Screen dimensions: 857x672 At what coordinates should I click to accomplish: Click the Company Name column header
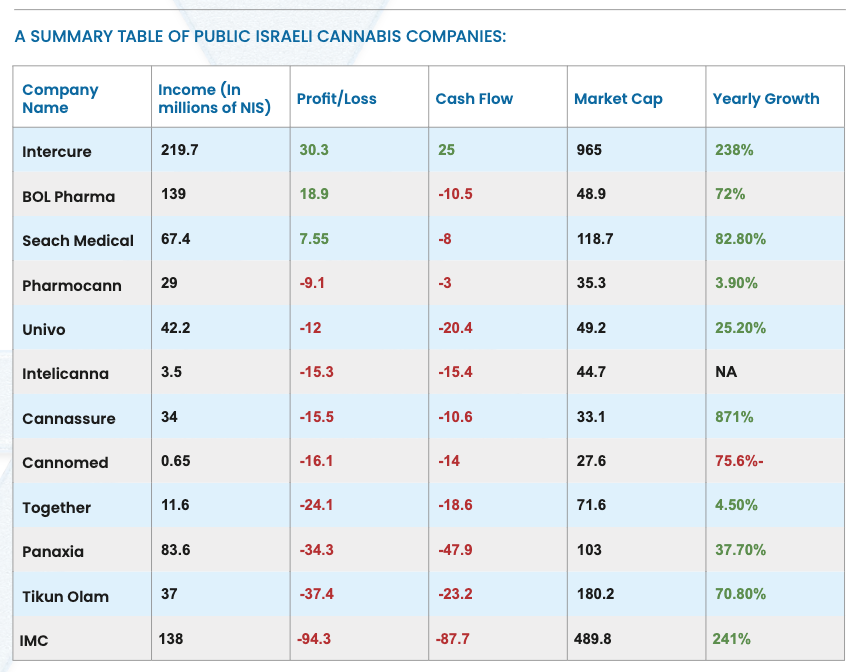click(60, 98)
